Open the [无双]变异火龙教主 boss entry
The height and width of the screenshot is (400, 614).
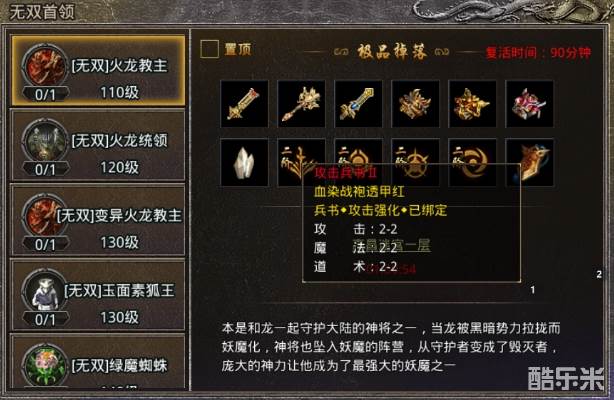click(x=98, y=221)
